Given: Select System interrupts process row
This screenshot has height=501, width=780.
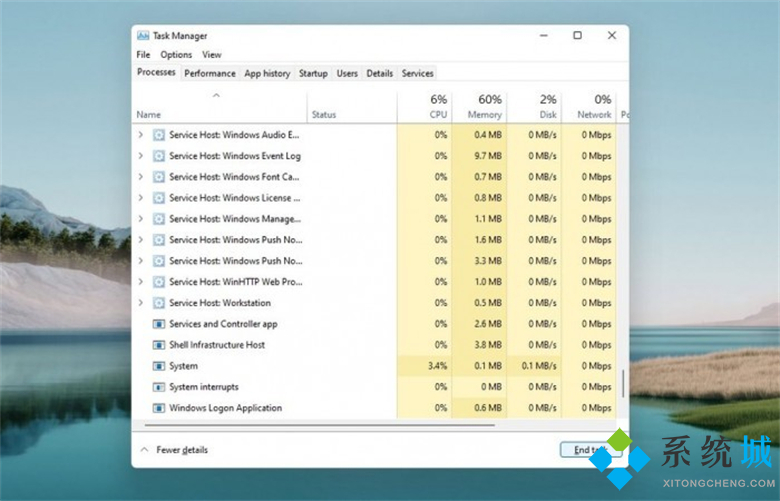Looking at the screenshot, I should [374, 387].
